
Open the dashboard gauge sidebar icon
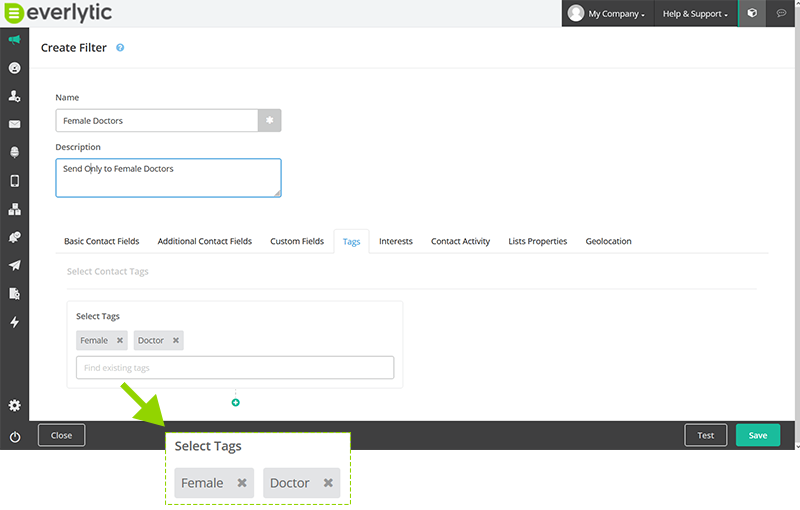(14, 68)
